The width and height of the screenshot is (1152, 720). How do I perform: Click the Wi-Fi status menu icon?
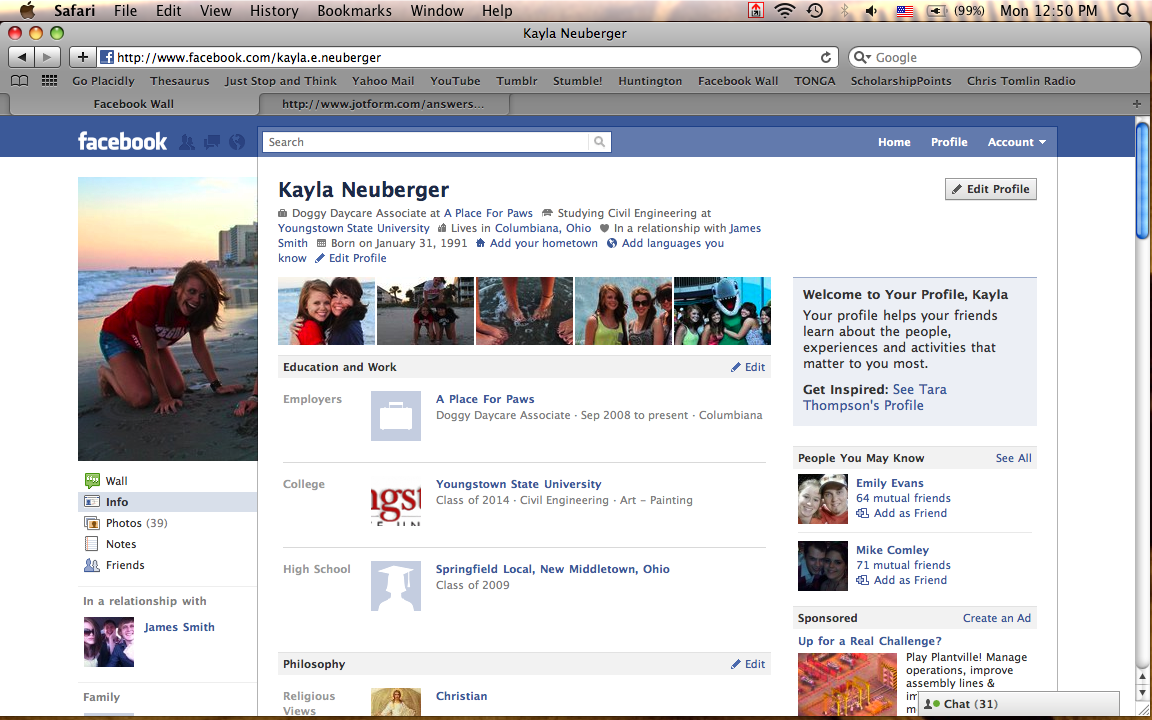pos(784,11)
